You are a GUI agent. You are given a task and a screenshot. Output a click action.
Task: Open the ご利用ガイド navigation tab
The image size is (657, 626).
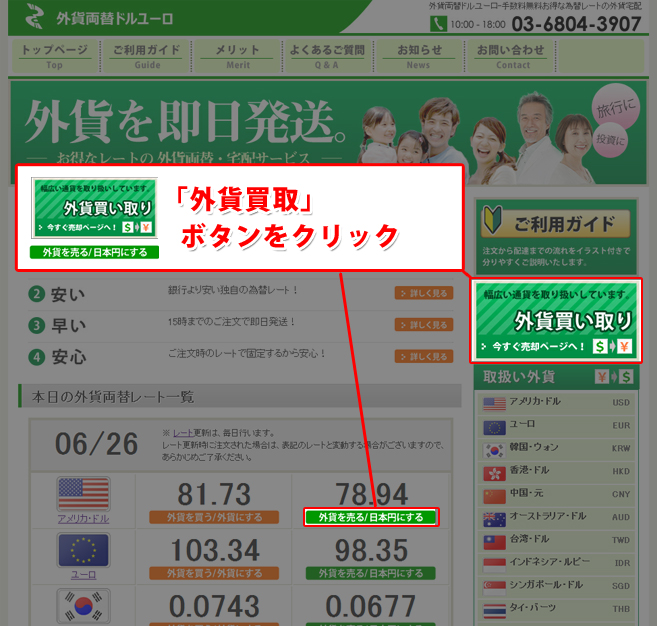pos(147,56)
